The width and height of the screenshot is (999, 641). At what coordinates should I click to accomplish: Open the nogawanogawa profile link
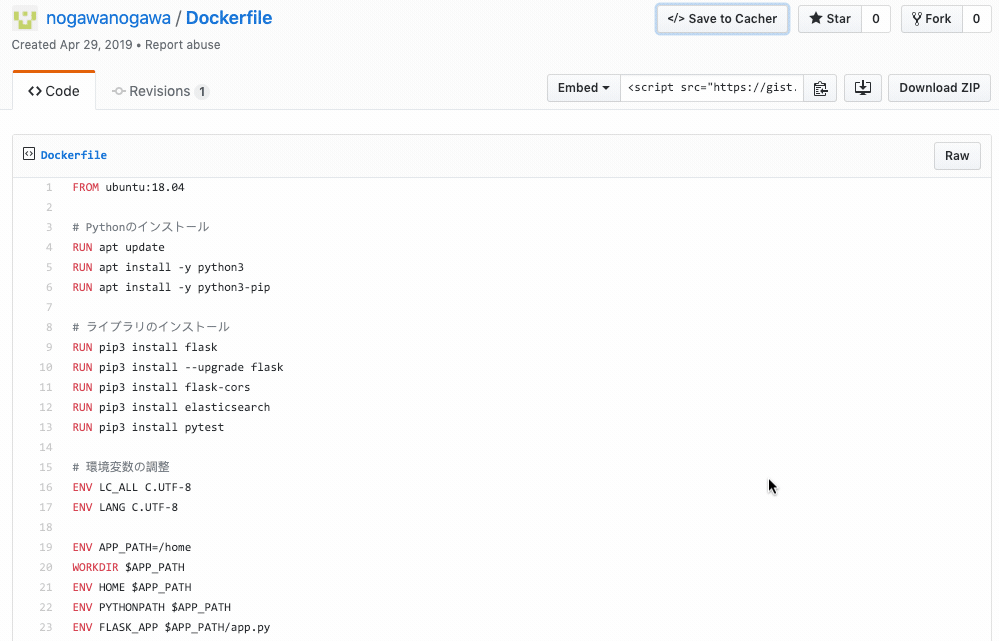[108, 18]
